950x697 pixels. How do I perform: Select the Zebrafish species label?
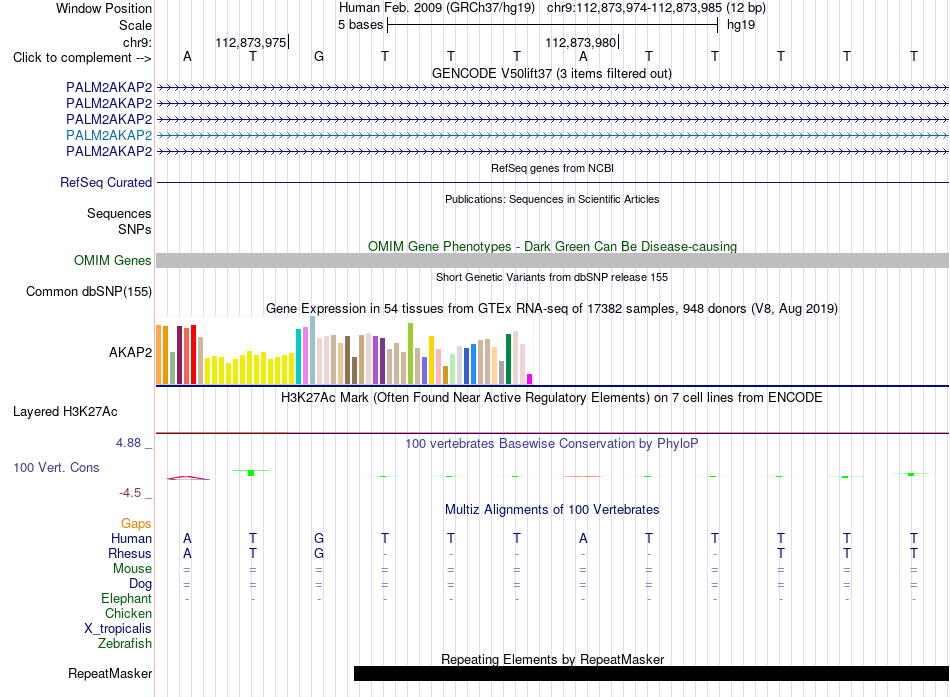[125, 643]
